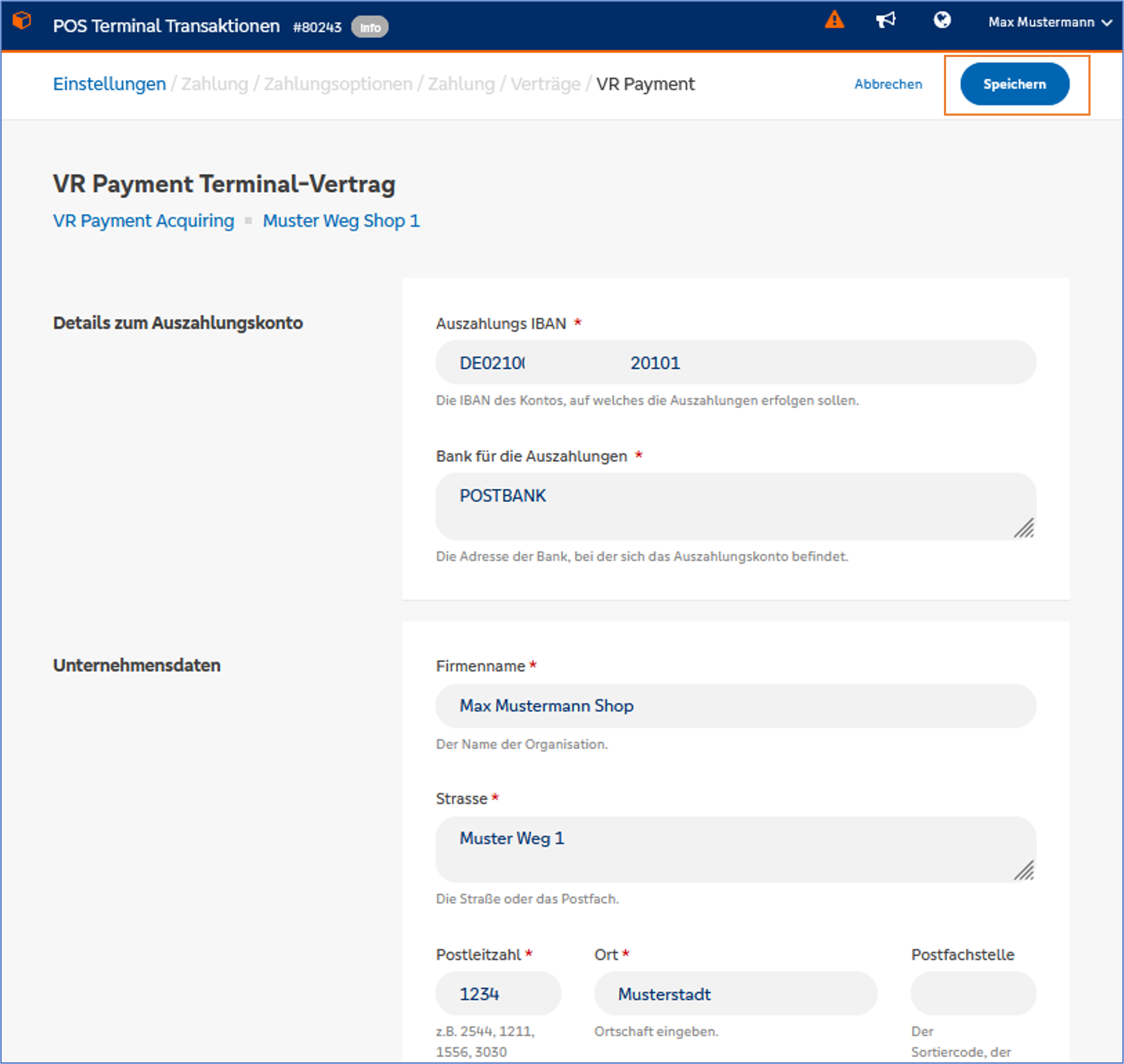Click the #80243 space number
Image resolution: width=1124 pixels, height=1064 pixels.
(317, 27)
